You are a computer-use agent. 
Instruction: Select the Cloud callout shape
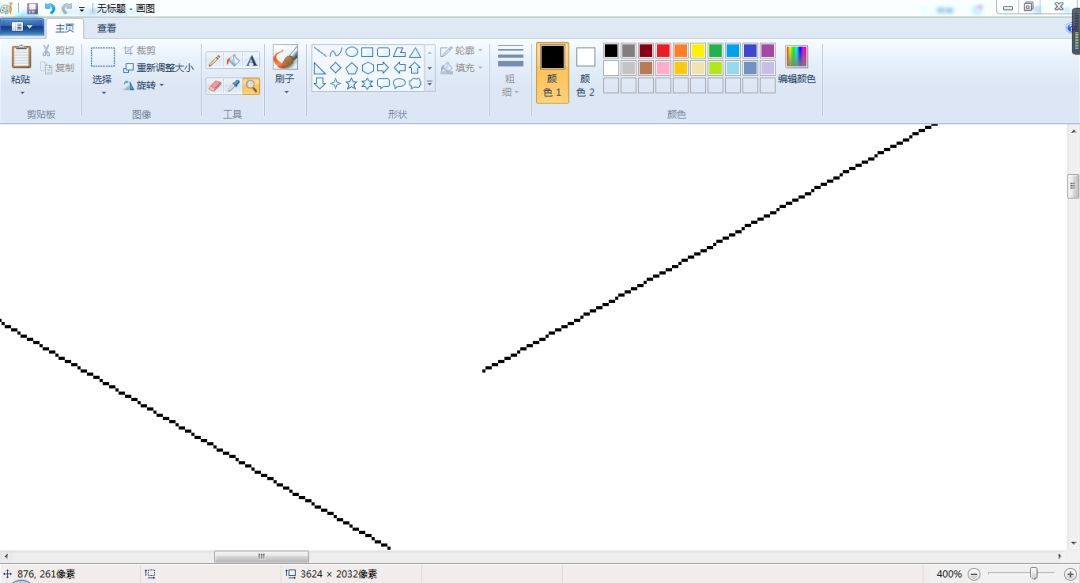click(415, 83)
